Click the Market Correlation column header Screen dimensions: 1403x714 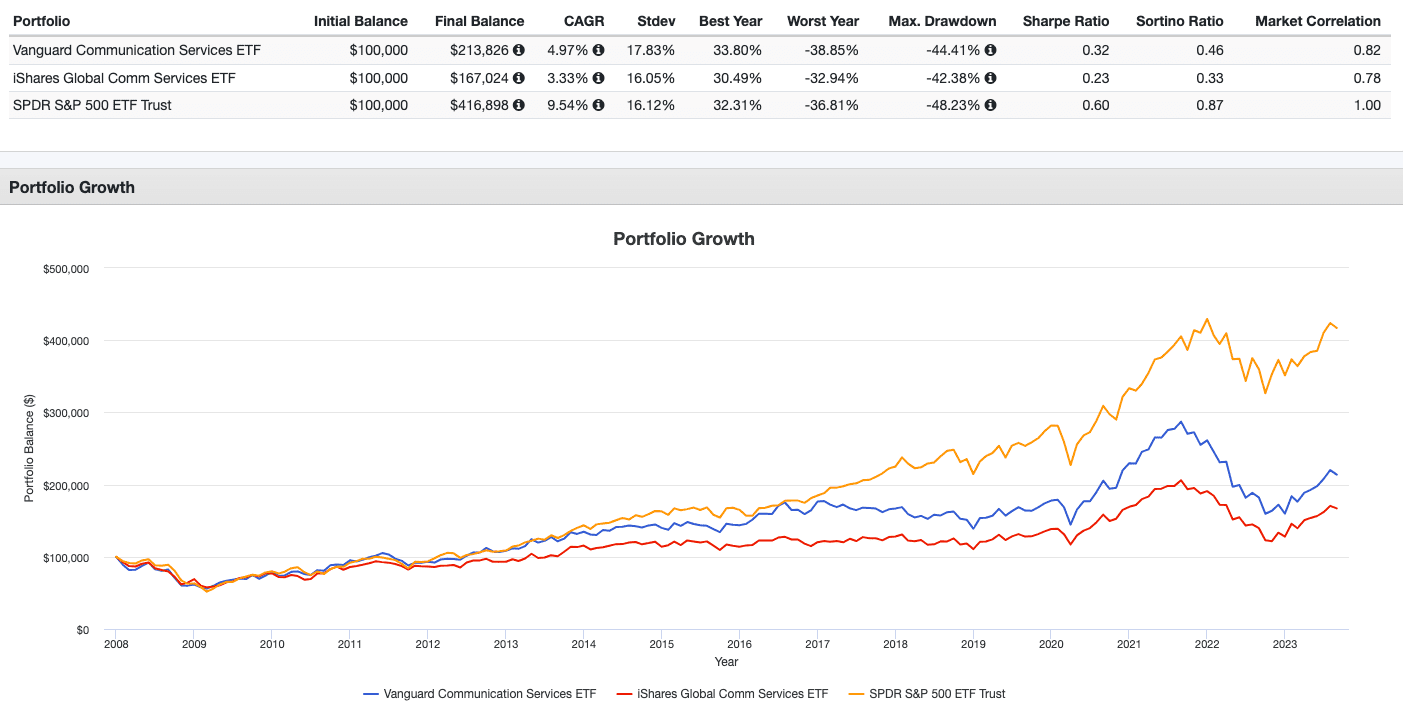point(1318,21)
